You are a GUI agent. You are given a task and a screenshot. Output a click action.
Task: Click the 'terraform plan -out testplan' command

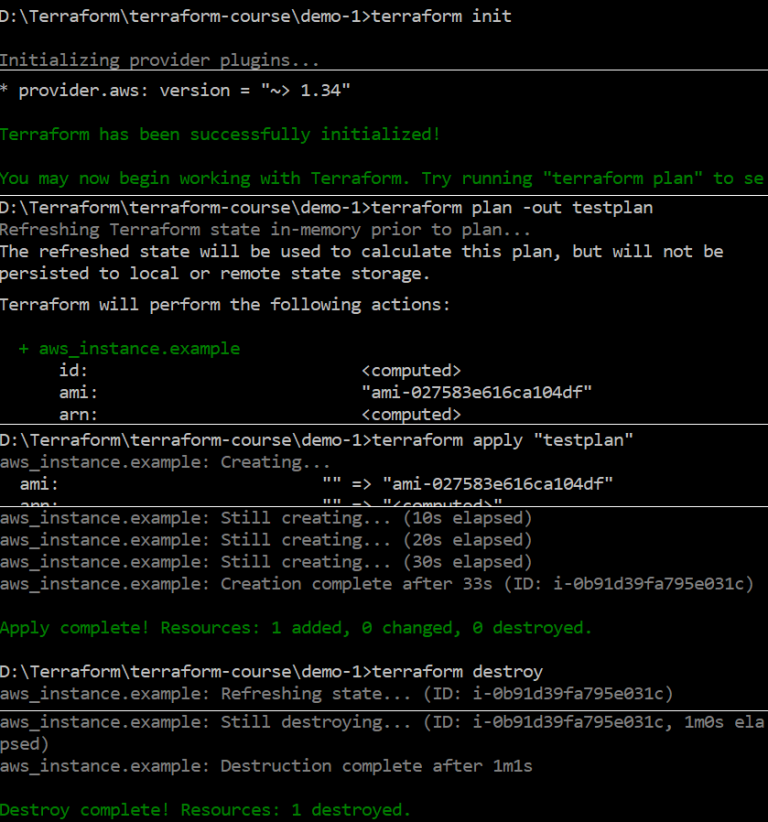click(512, 208)
